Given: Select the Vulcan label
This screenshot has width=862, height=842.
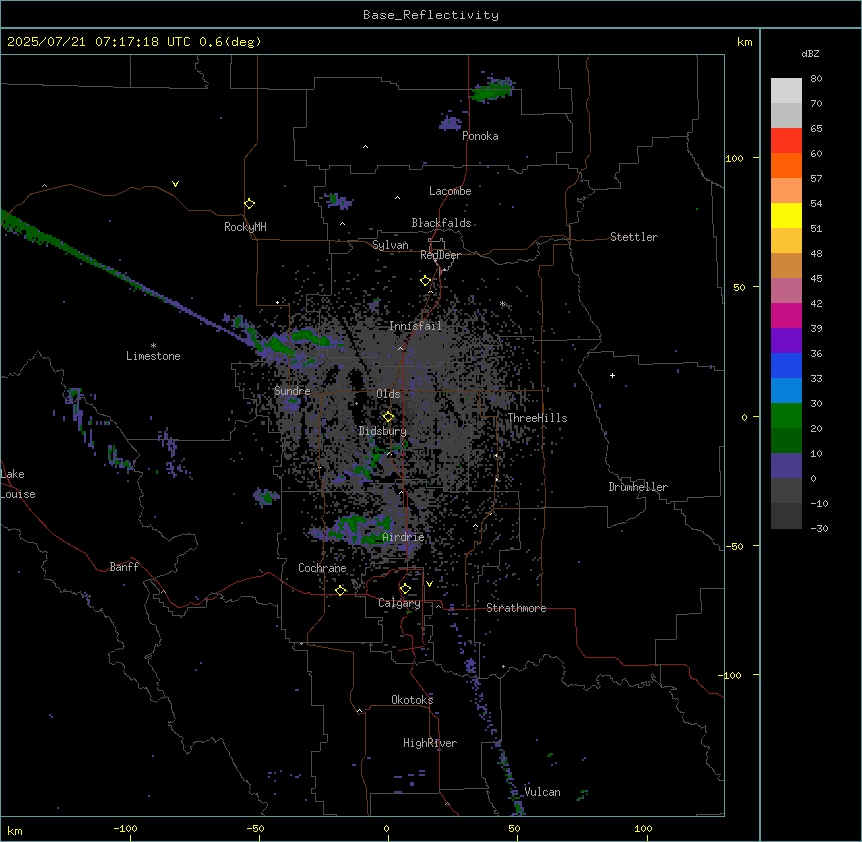Looking at the screenshot, I should coord(542,792).
